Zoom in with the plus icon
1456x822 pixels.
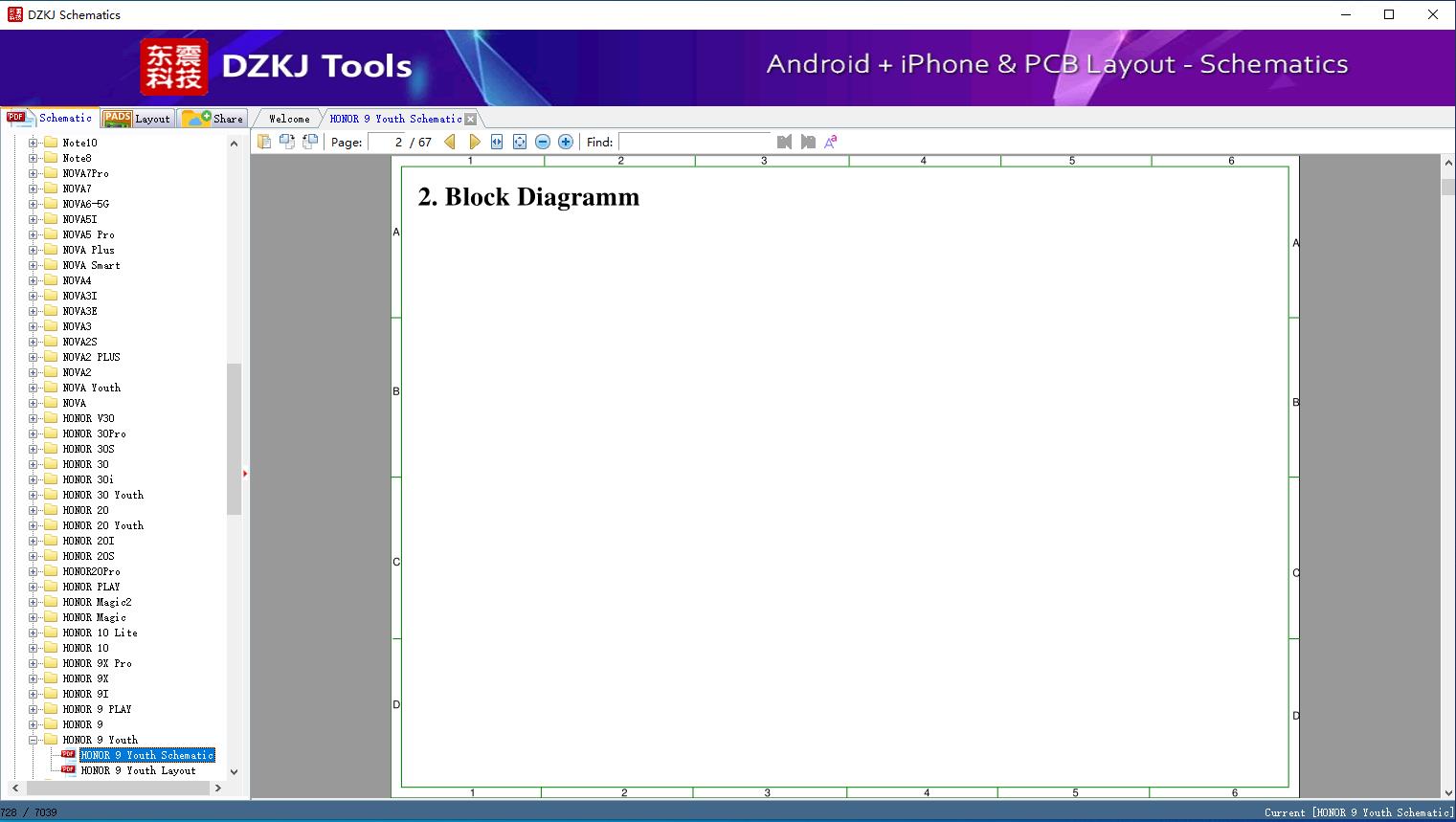tap(566, 142)
